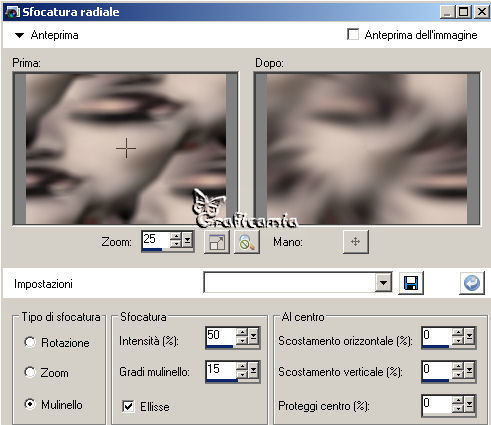The height and width of the screenshot is (425, 491).
Task: Open the Zoom value slider dropdown
Action: coord(187,240)
